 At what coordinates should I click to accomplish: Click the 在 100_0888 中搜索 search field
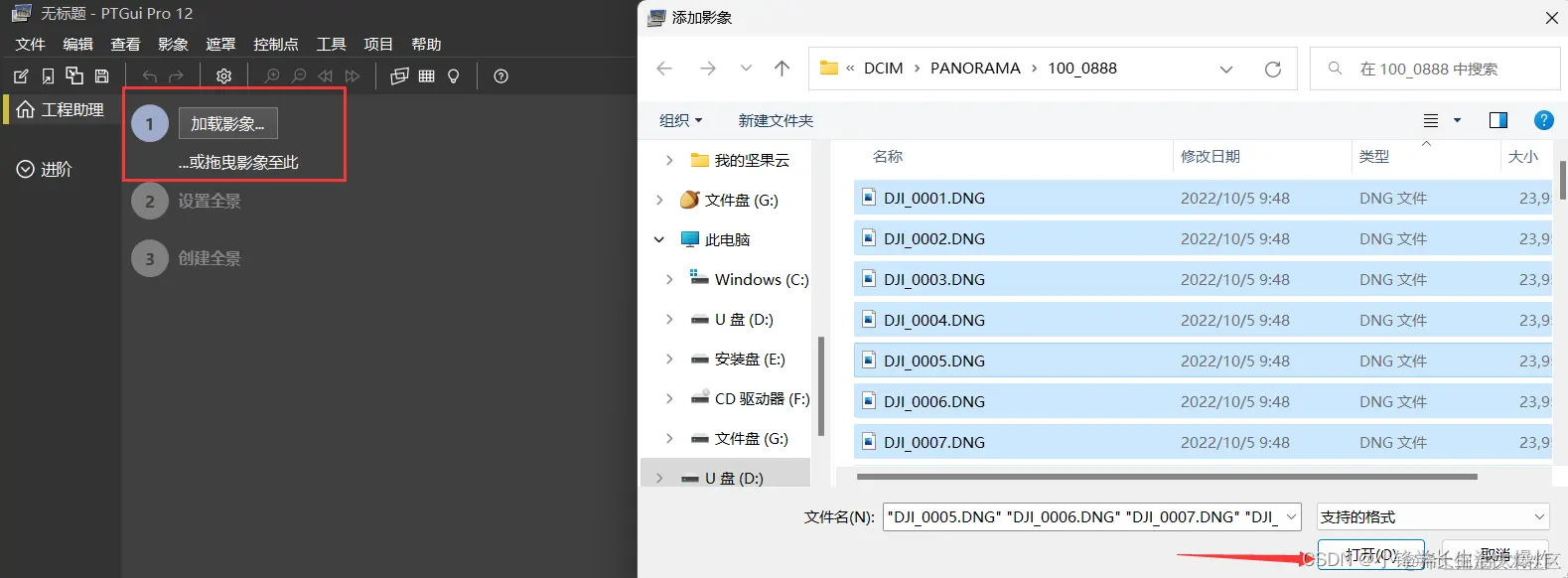click(1435, 69)
